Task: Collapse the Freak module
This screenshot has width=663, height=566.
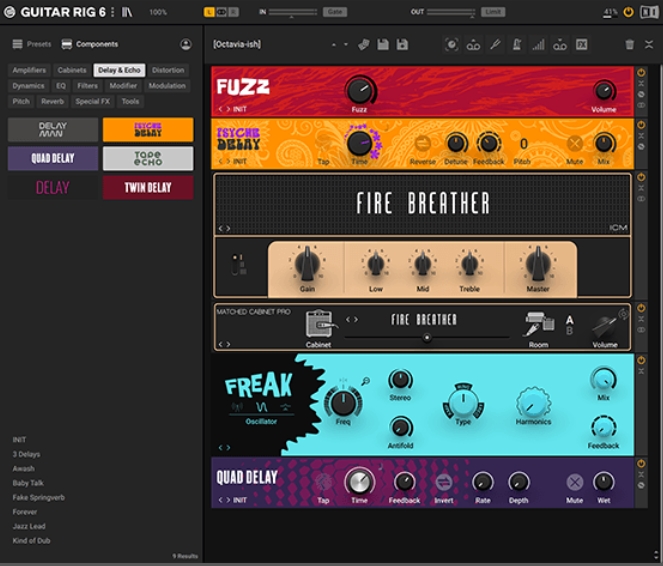Action: point(641,371)
